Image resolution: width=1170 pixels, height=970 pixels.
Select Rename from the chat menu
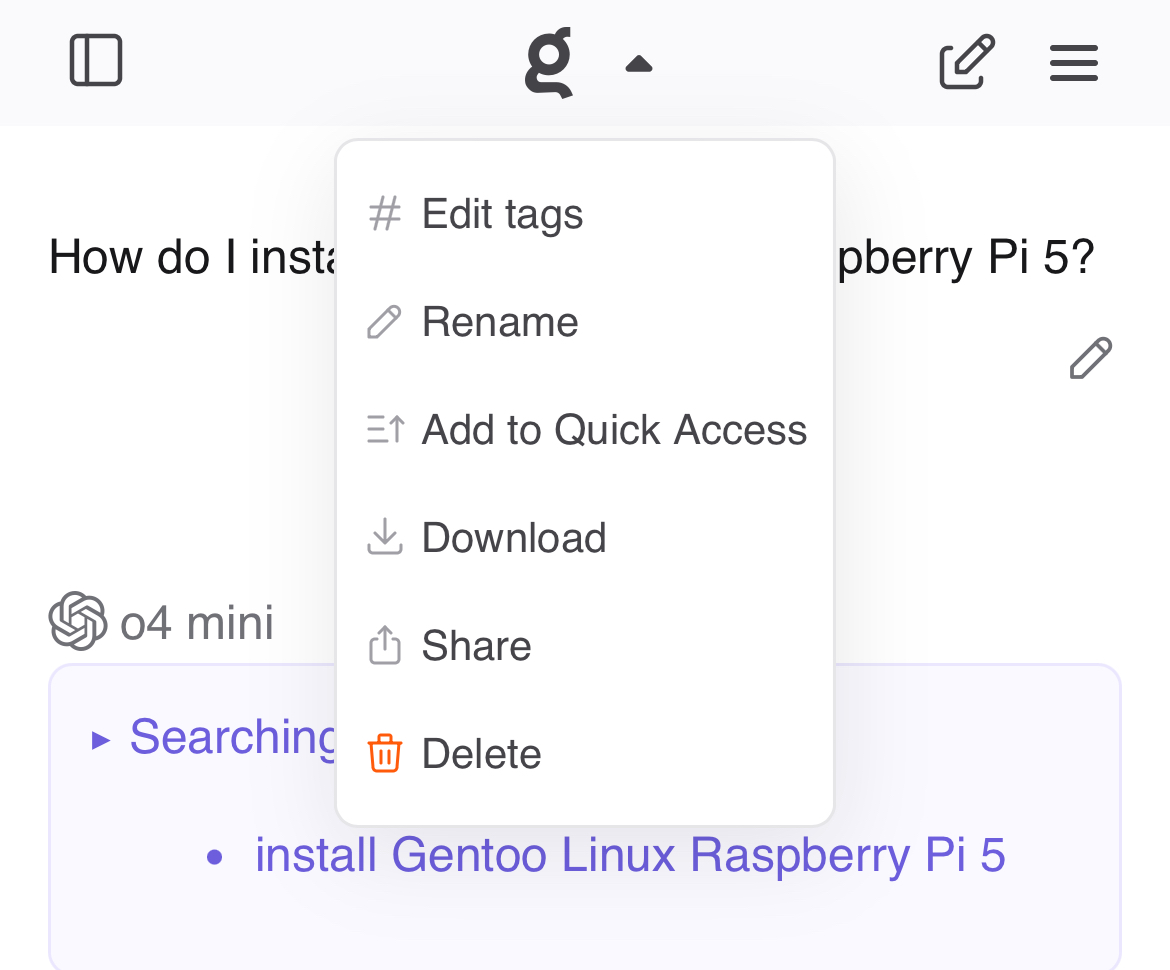(x=500, y=322)
